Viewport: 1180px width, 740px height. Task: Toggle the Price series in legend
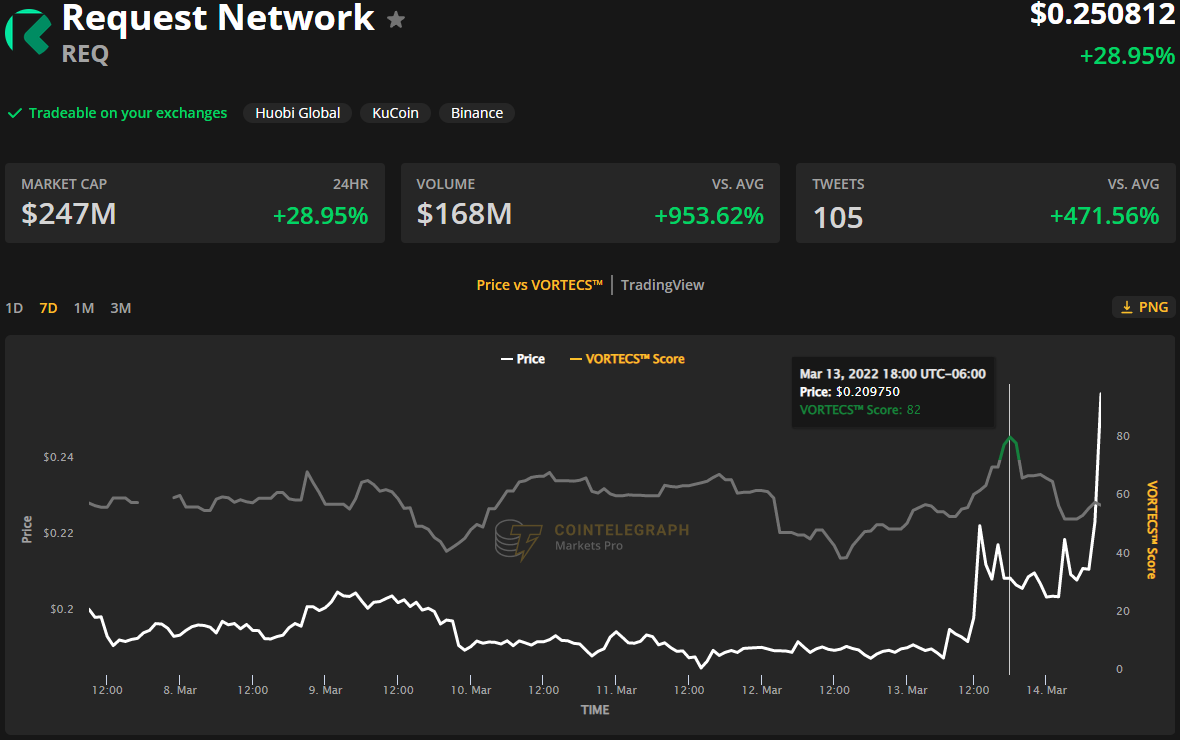(522, 359)
